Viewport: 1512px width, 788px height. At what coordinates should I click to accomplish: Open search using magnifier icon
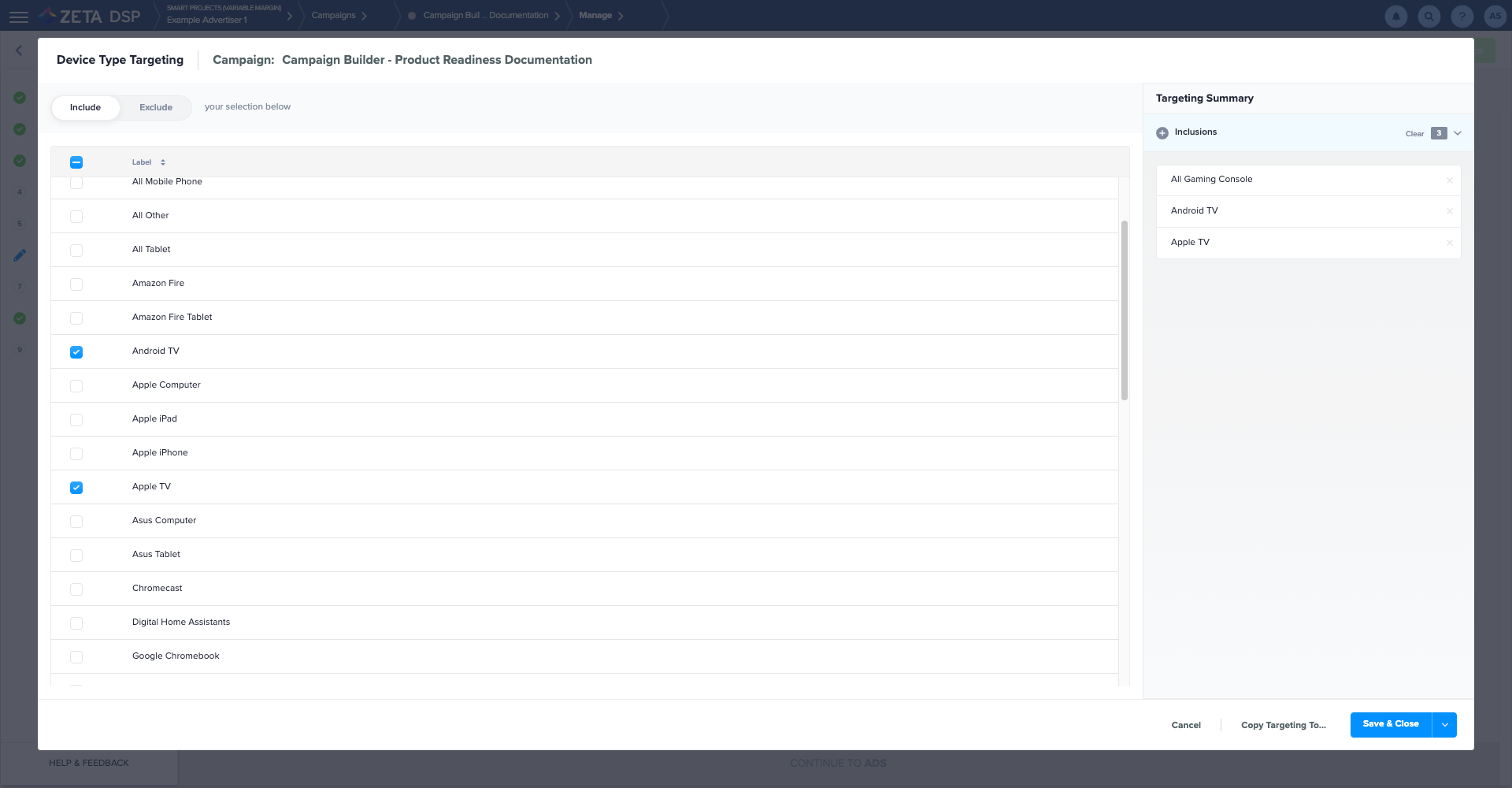(x=1429, y=16)
